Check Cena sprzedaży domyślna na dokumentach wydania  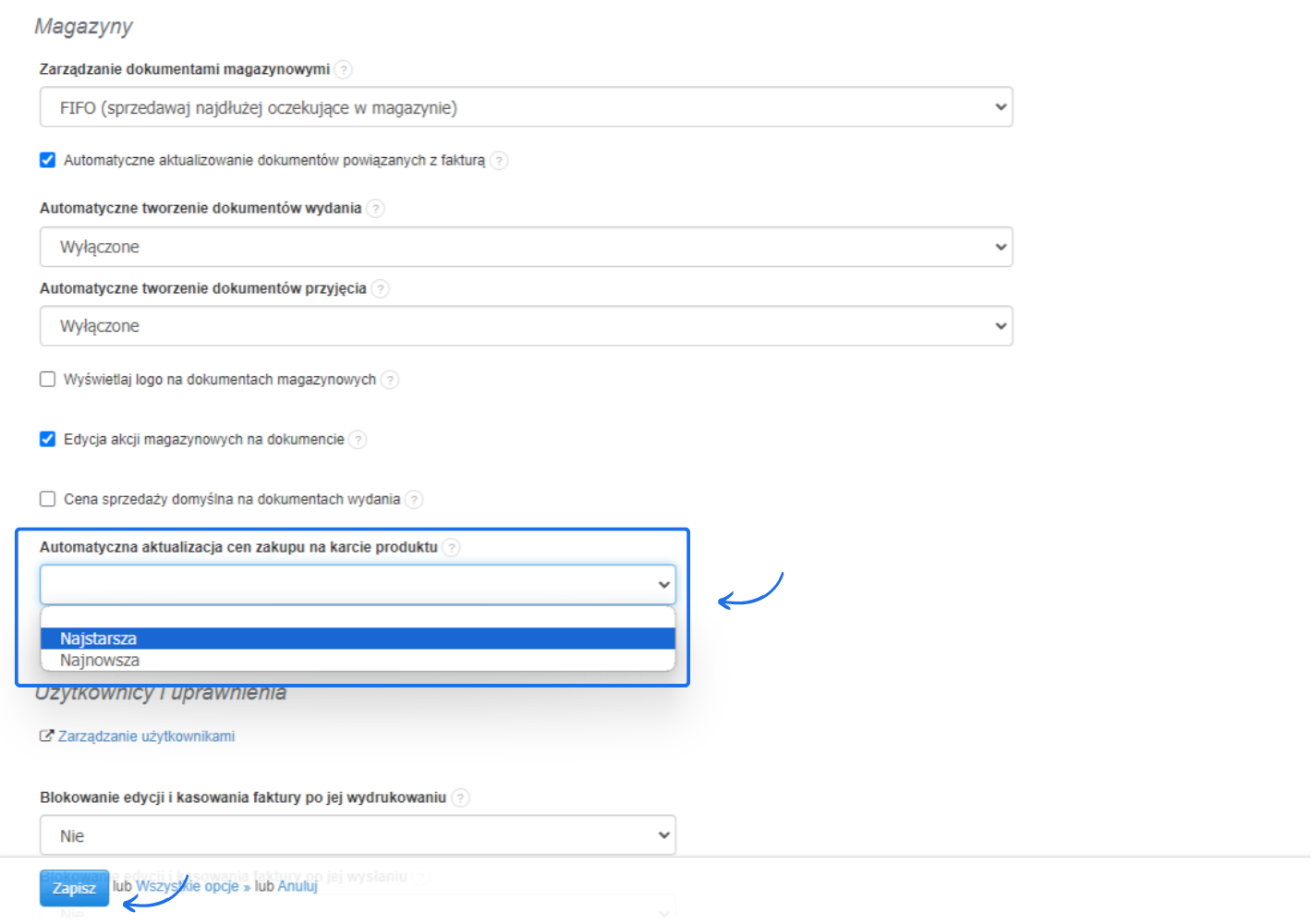coord(48,499)
